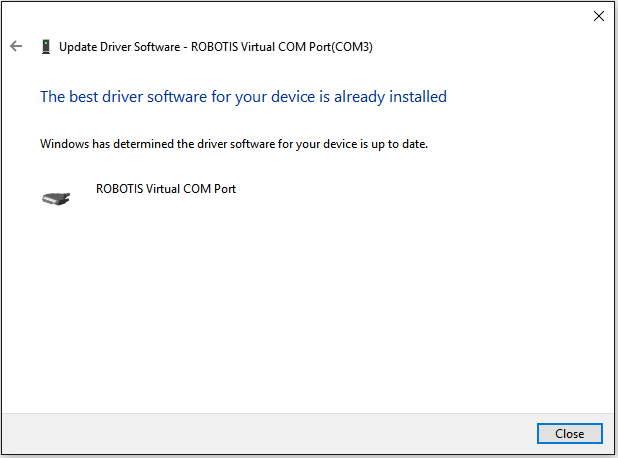
Task: Click the blue "already installed" heading
Action: click(243, 97)
